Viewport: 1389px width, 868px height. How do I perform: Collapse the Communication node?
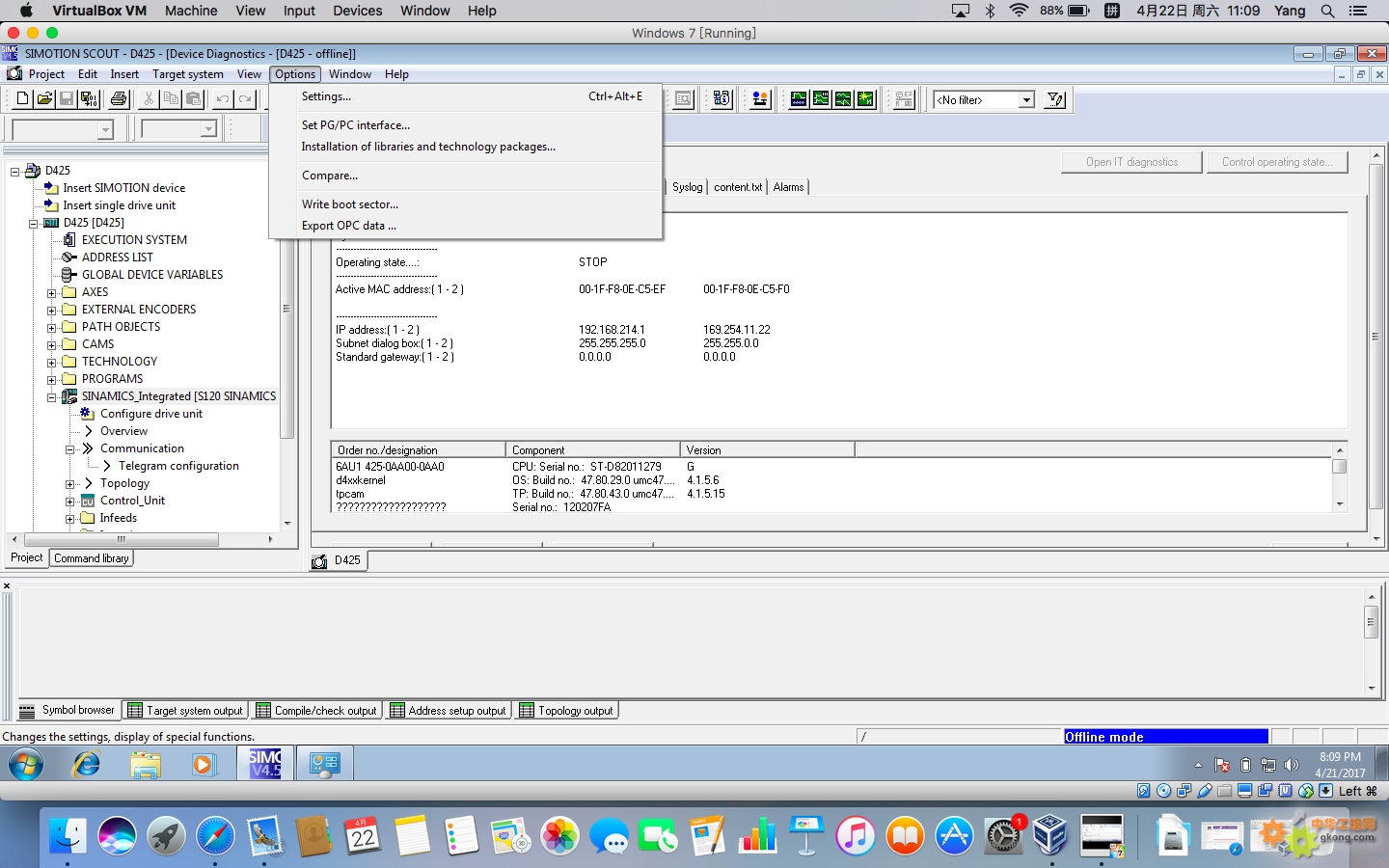pyautogui.click(x=70, y=448)
